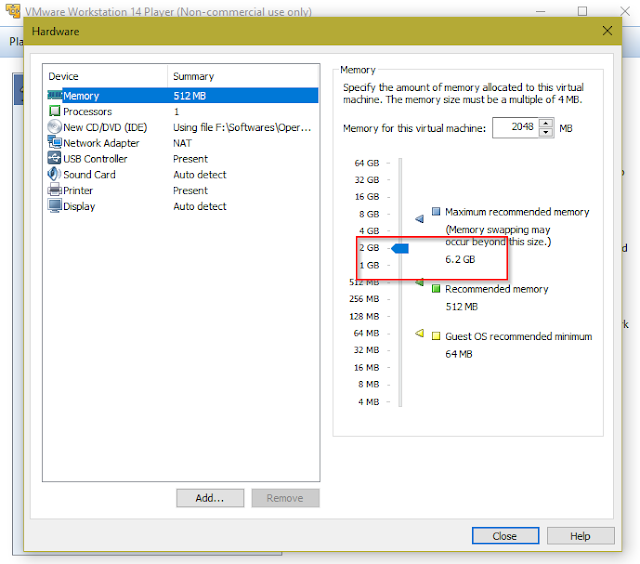Image resolution: width=640 pixels, height=564 pixels.
Task: Maximize the VMware Player window
Action: [582, 11]
